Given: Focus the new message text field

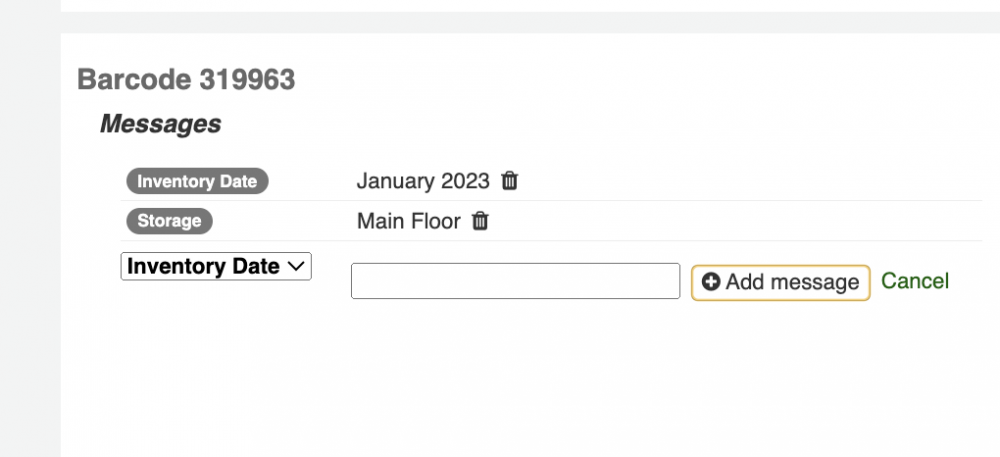Looking at the screenshot, I should pyautogui.click(x=515, y=281).
